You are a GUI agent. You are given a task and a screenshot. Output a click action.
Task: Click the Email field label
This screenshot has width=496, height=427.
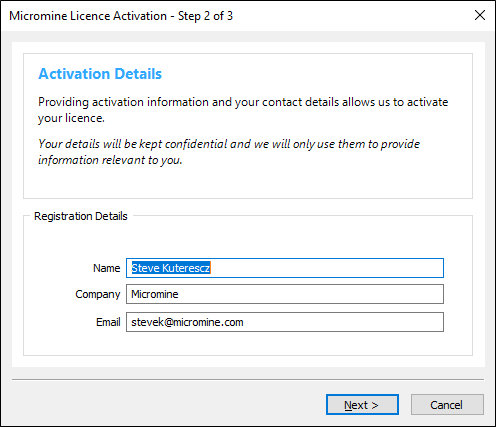[x=108, y=322]
